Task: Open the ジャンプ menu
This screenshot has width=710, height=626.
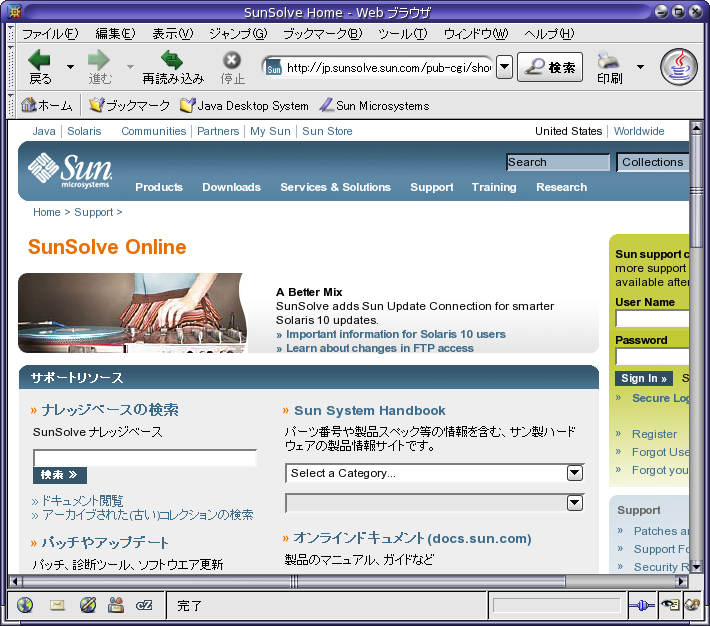Action: pos(238,34)
